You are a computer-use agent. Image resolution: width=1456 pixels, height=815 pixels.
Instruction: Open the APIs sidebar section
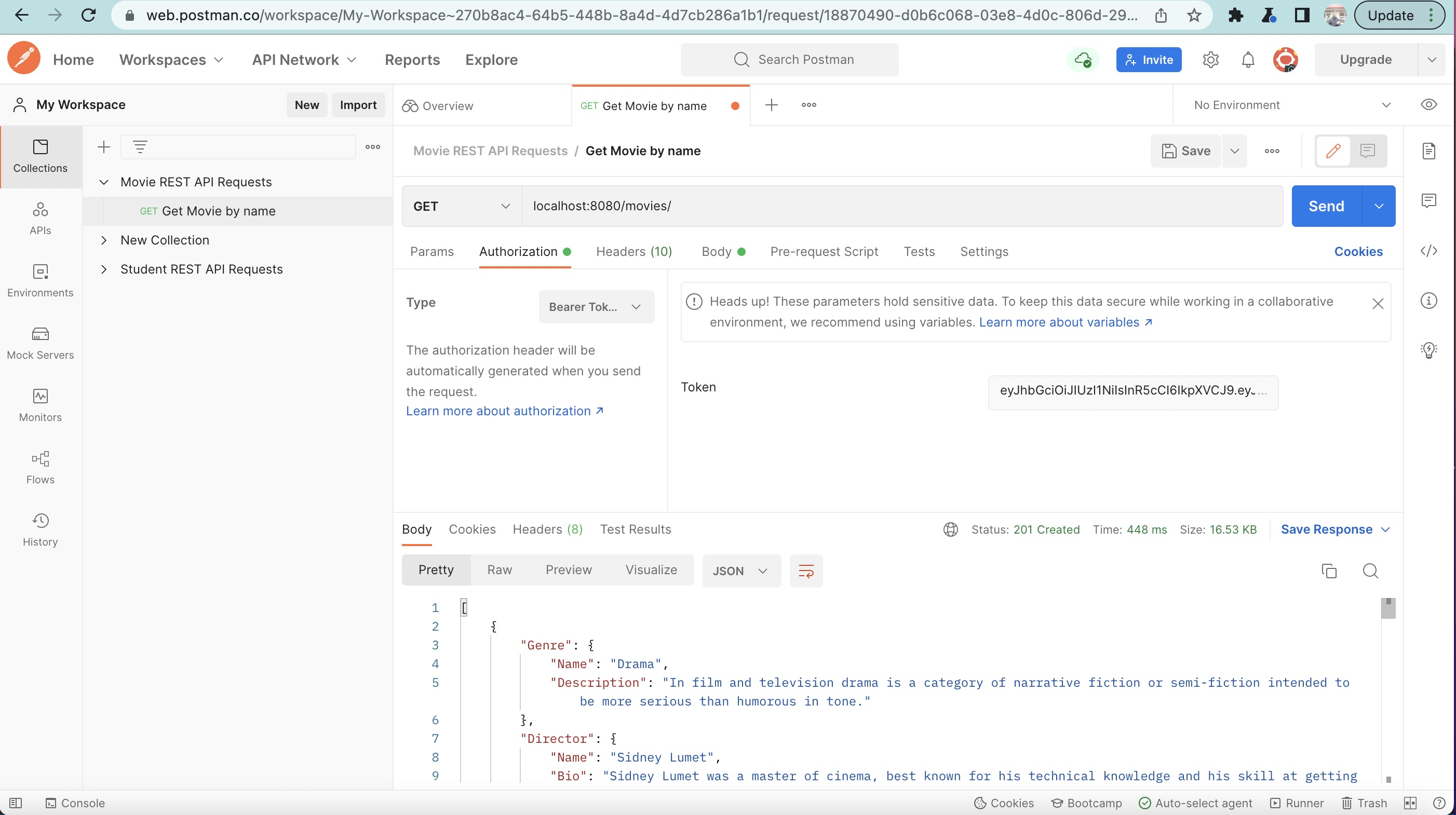(40, 218)
